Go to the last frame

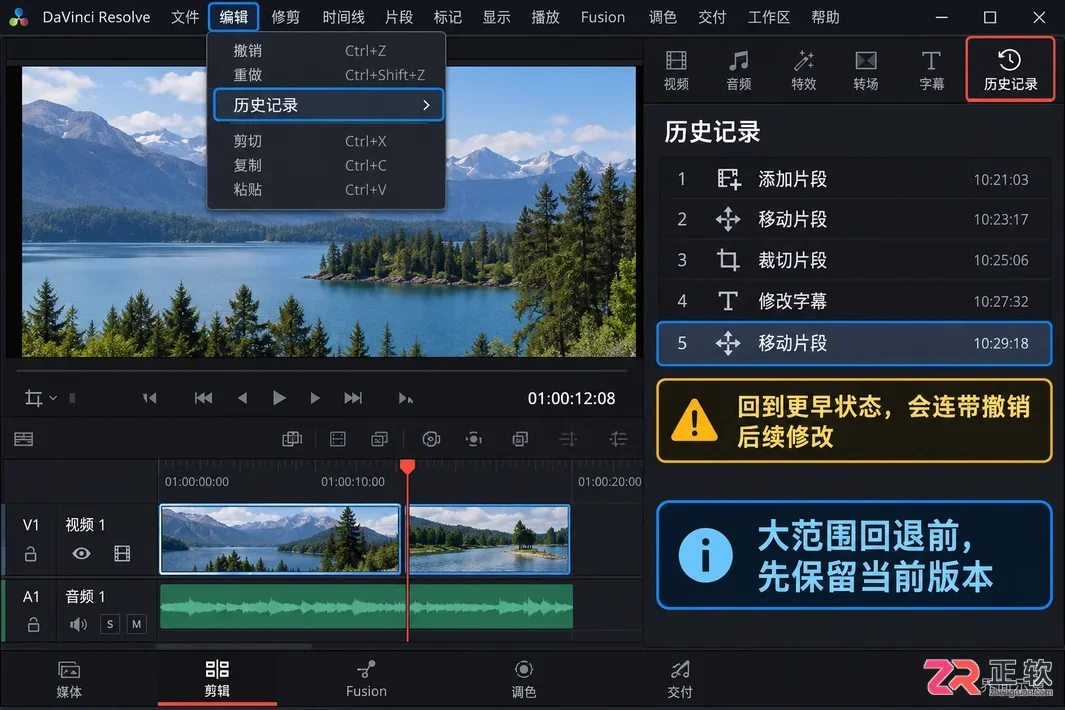pos(353,398)
